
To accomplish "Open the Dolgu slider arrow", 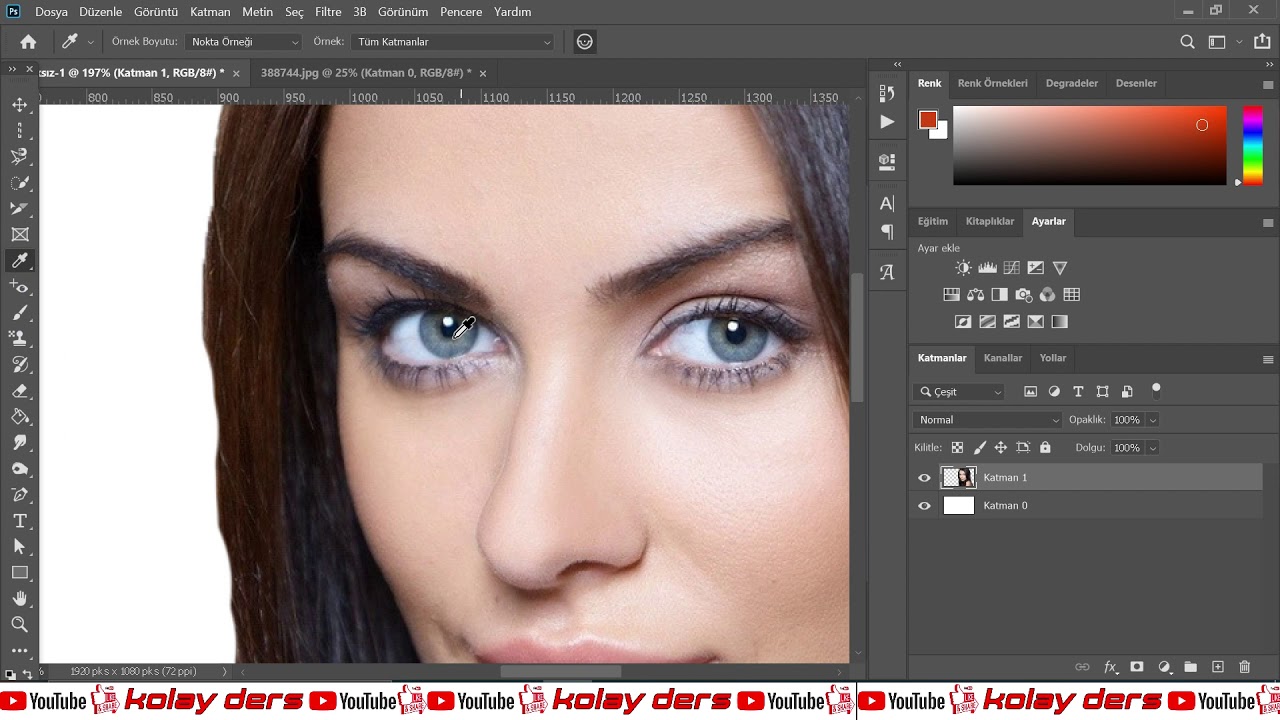I will [x=1152, y=448].
